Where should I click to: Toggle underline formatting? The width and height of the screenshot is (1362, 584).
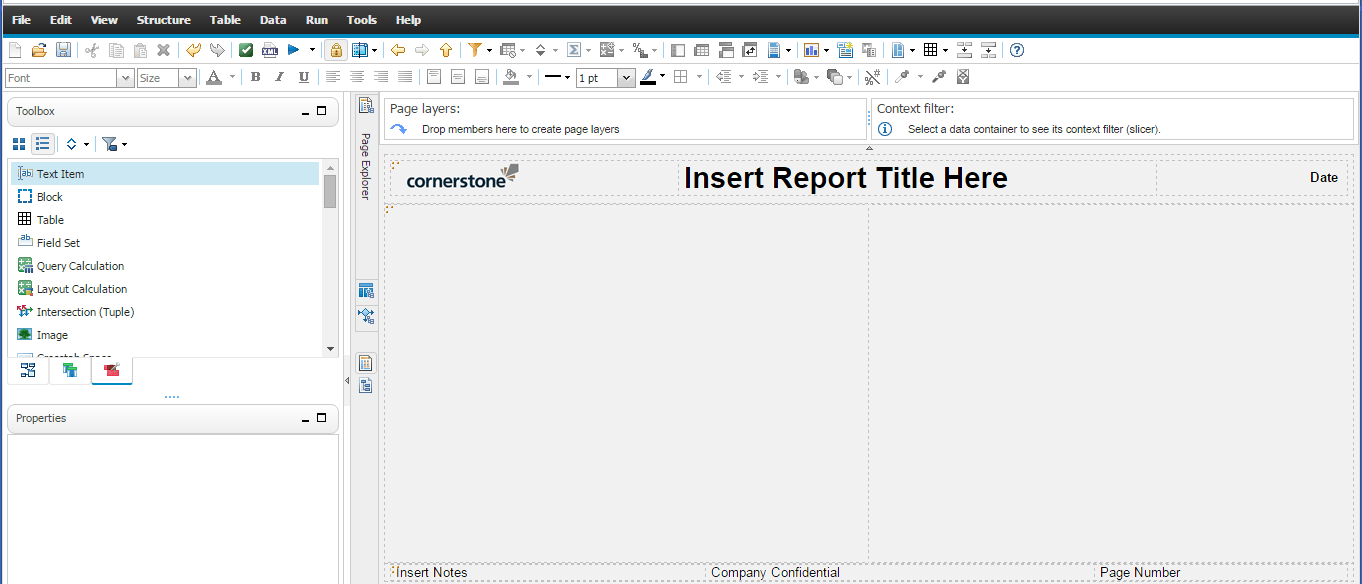tap(303, 77)
